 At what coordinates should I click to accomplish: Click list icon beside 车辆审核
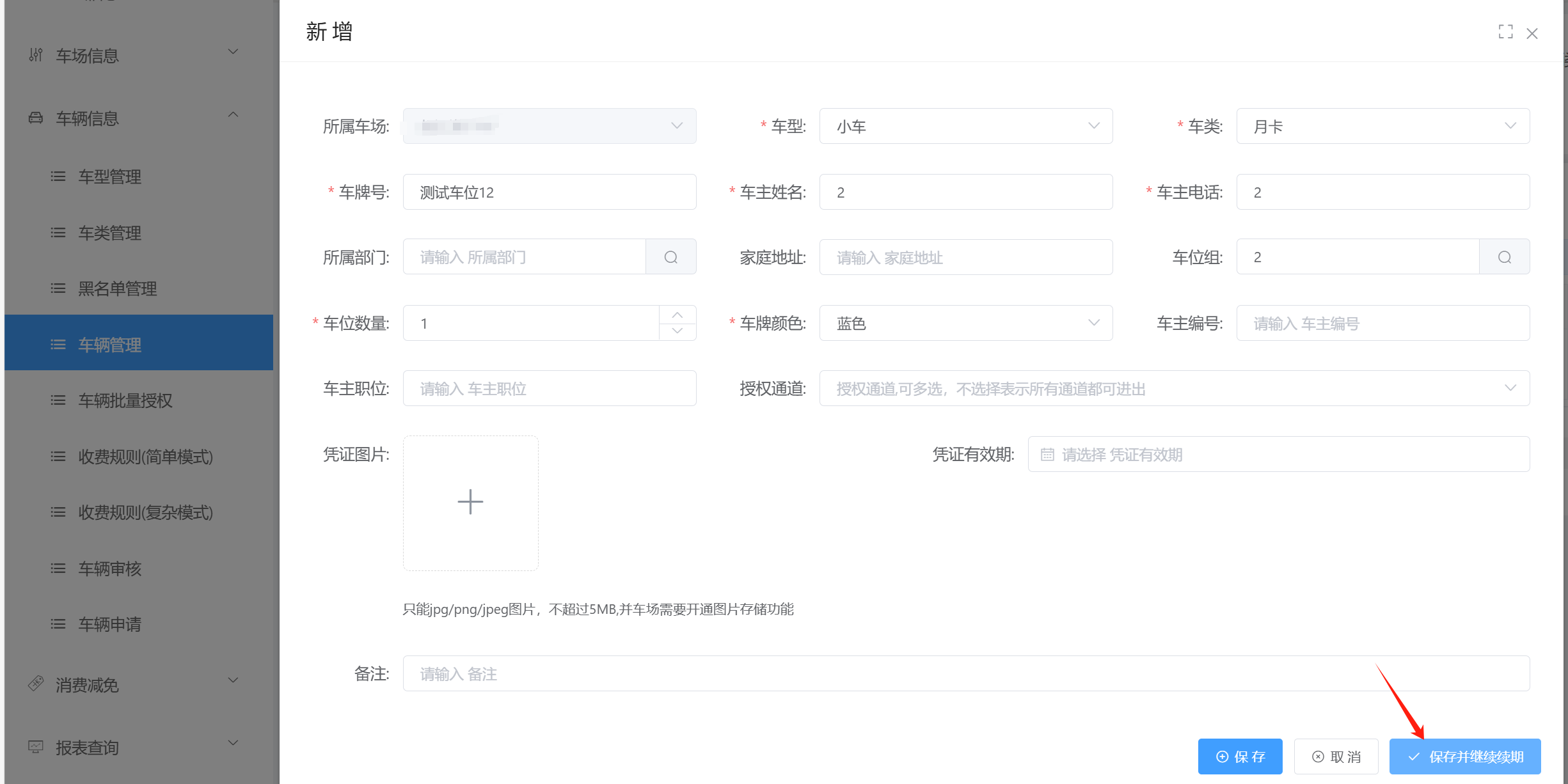(58, 568)
